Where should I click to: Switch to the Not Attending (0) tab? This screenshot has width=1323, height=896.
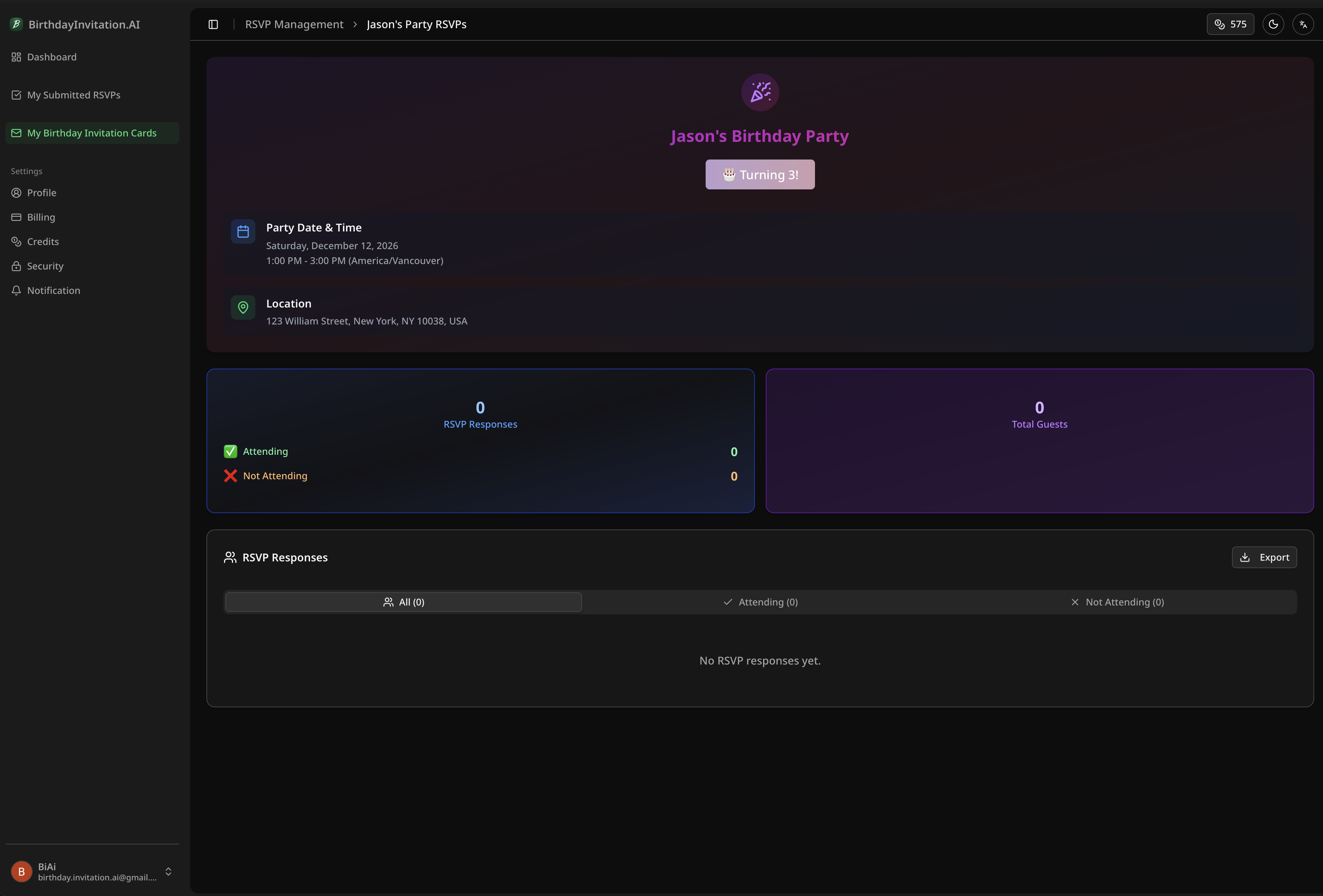point(1117,602)
